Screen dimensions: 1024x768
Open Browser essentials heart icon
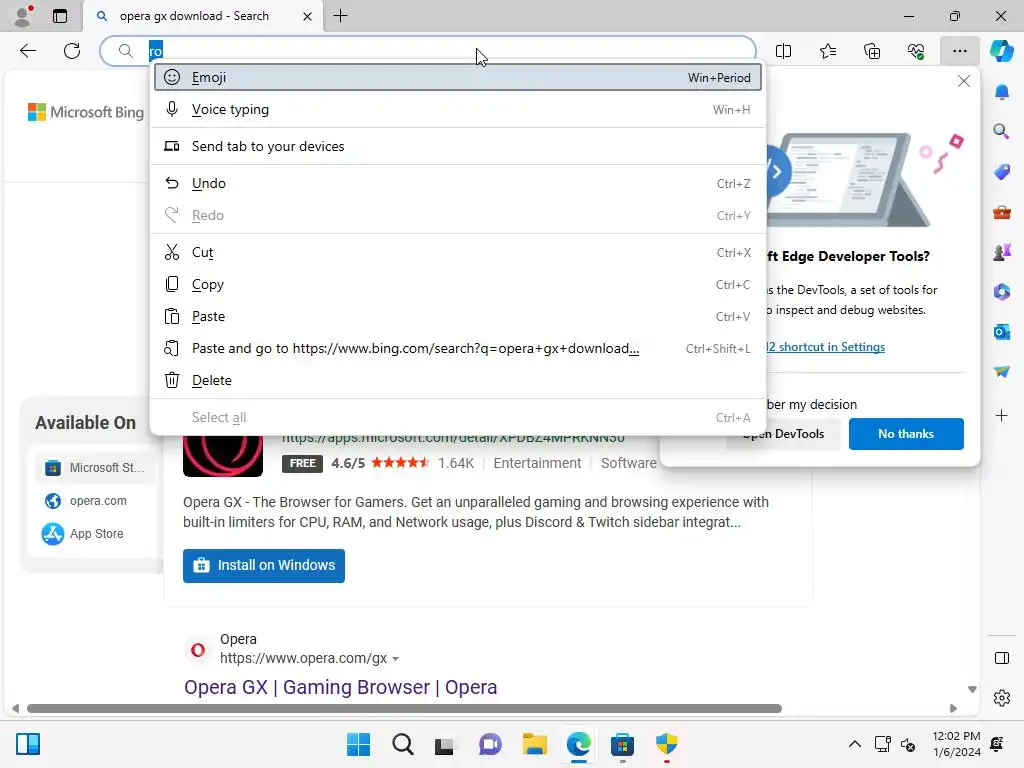click(916, 51)
